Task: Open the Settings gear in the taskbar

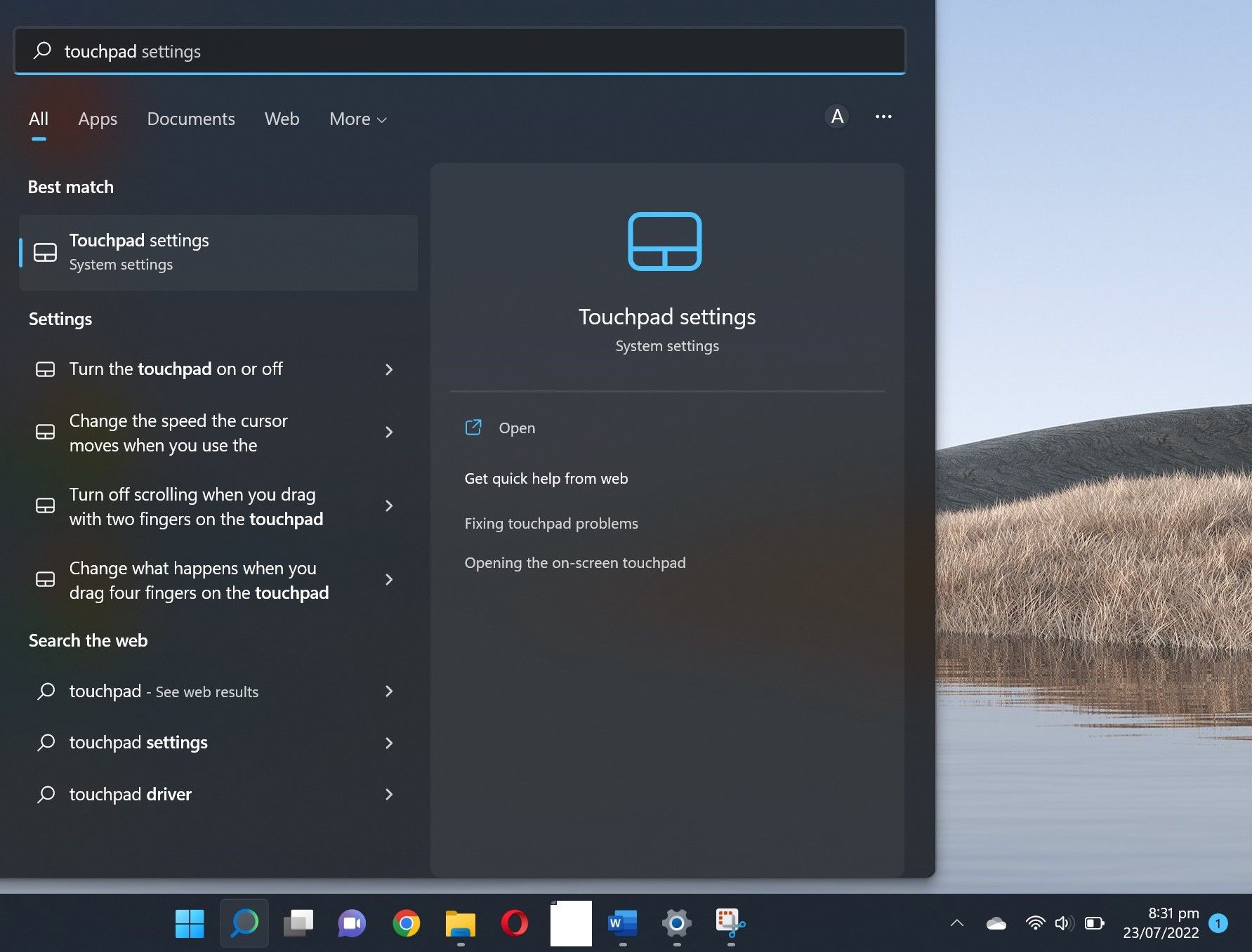Action: coord(677,923)
